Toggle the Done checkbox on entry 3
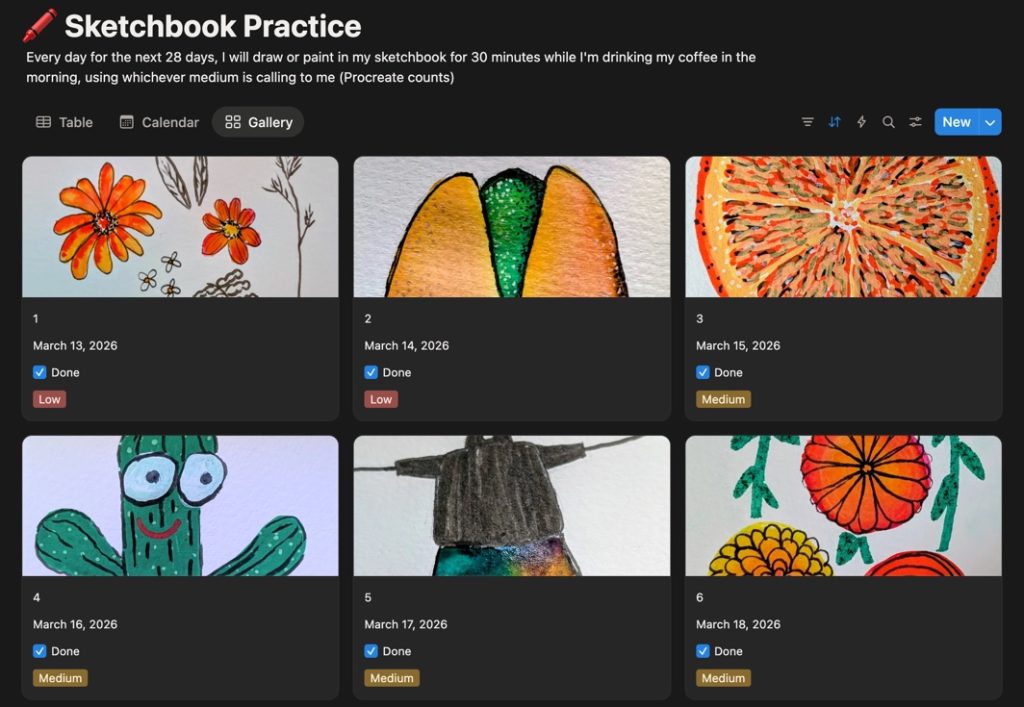 tap(703, 371)
